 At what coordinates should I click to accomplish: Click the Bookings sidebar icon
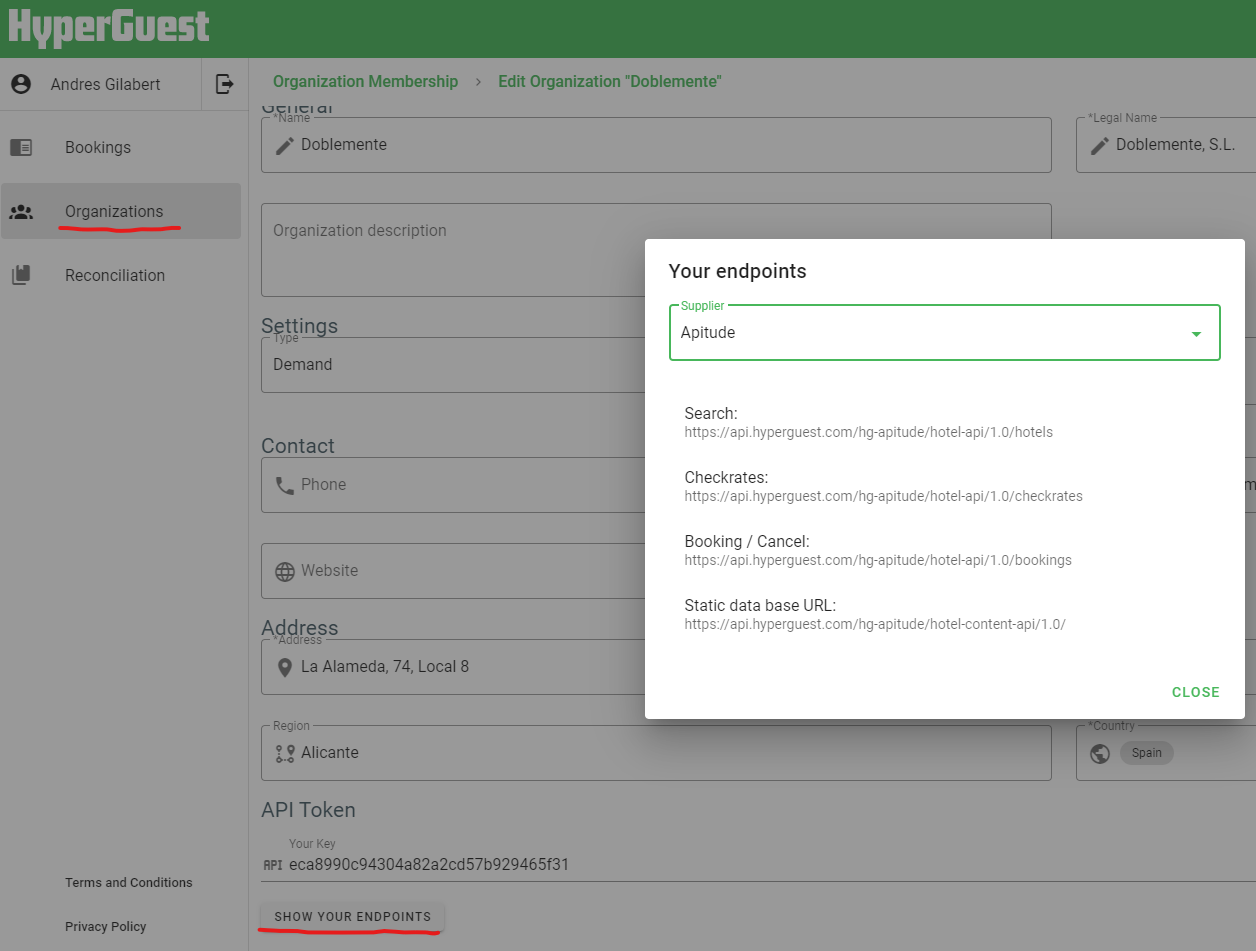coord(21,147)
